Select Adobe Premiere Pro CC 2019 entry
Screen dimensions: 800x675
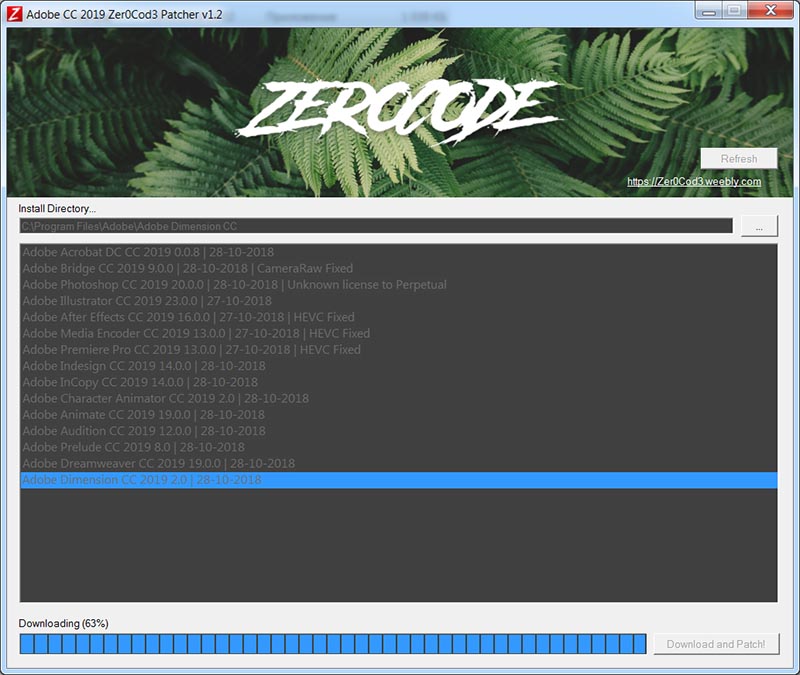click(399, 350)
